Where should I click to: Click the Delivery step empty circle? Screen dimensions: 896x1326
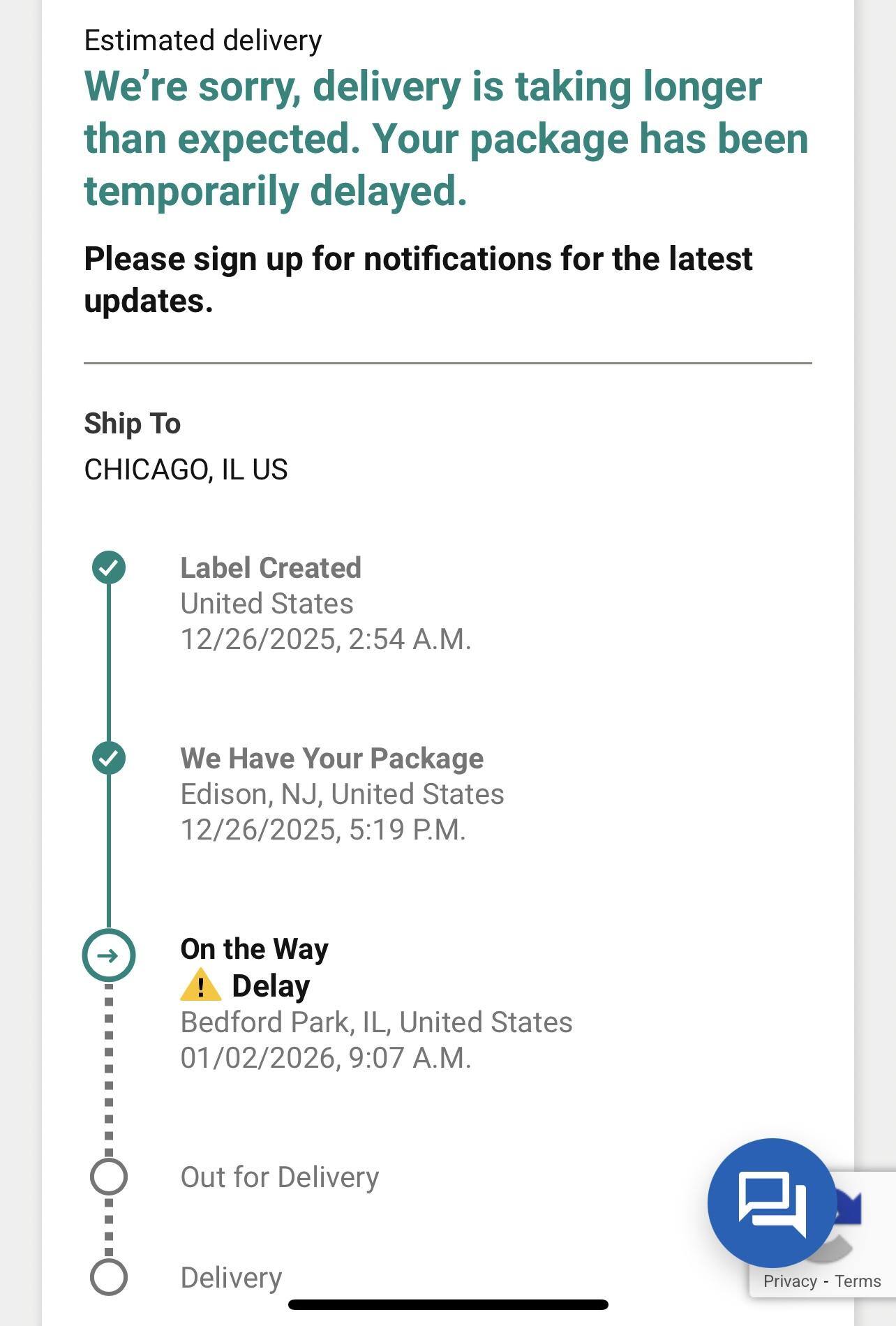(109, 1277)
